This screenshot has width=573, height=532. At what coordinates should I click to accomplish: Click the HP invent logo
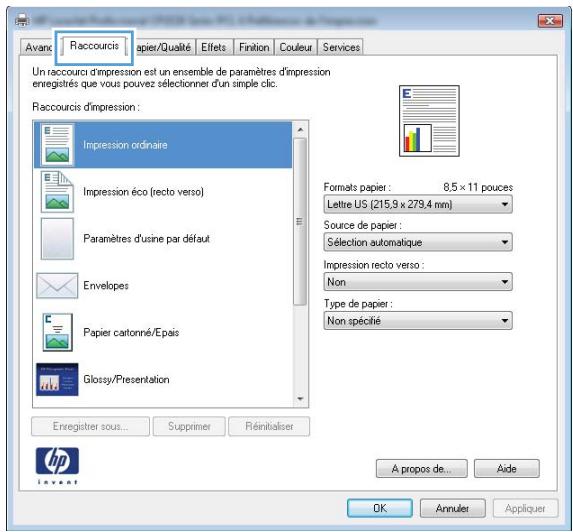[57, 466]
